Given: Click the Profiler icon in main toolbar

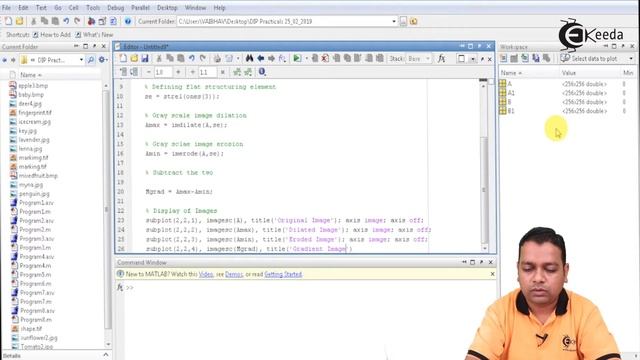Looking at the screenshot, I should click(x=113, y=21).
